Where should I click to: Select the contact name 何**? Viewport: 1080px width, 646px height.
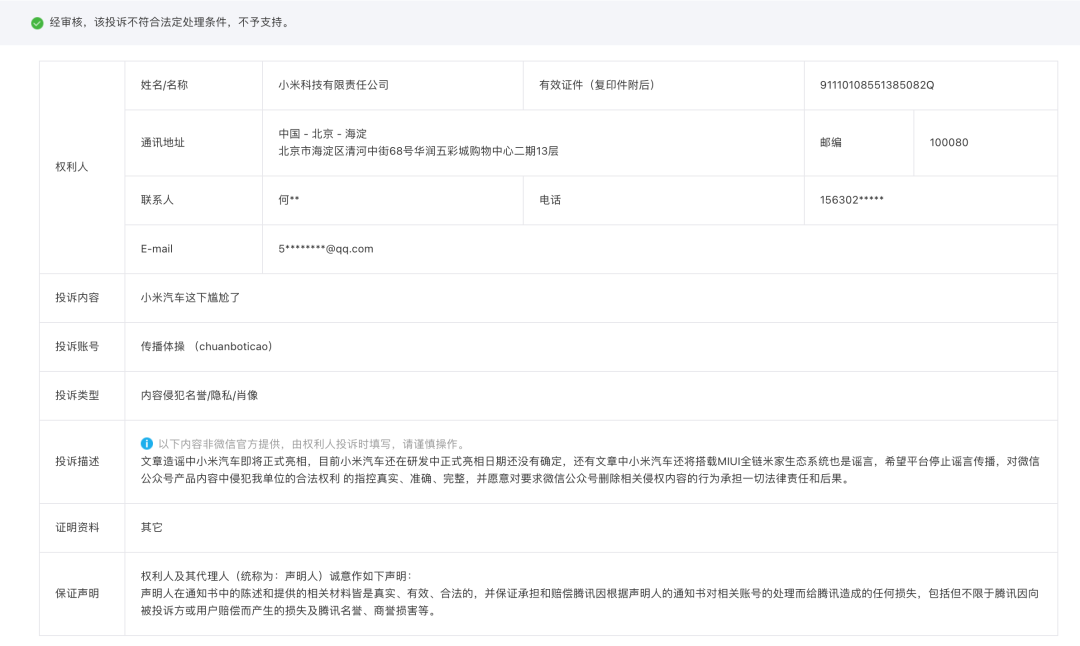tap(289, 200)
